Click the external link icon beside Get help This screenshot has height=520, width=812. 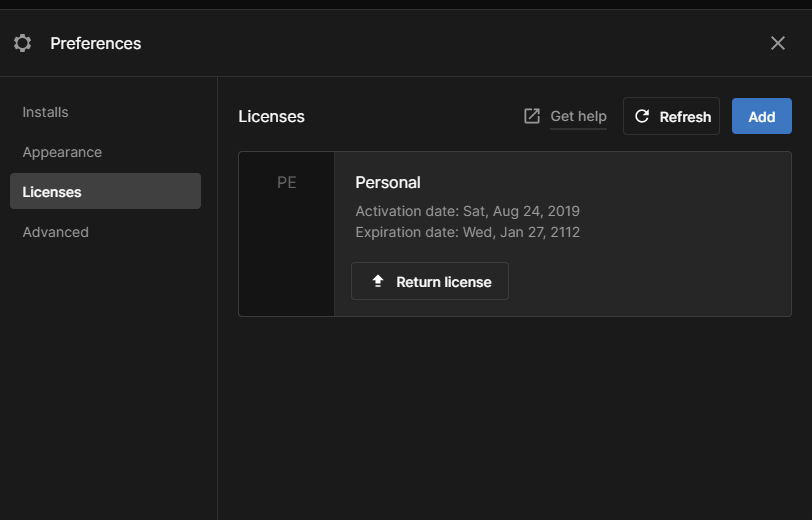(x=532, y=116)
